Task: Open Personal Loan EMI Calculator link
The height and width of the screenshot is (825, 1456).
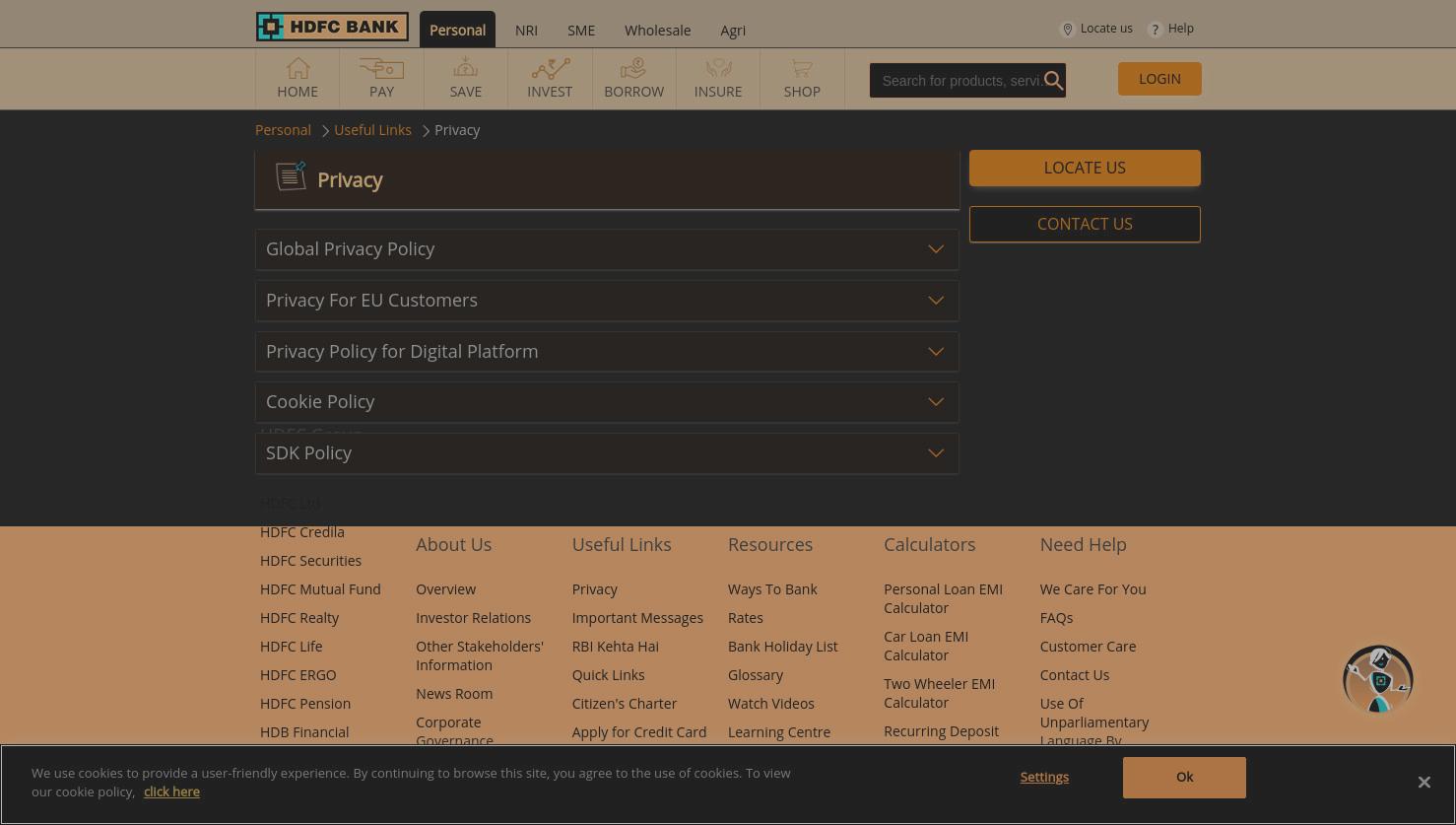Action: (x=943, y=598)
